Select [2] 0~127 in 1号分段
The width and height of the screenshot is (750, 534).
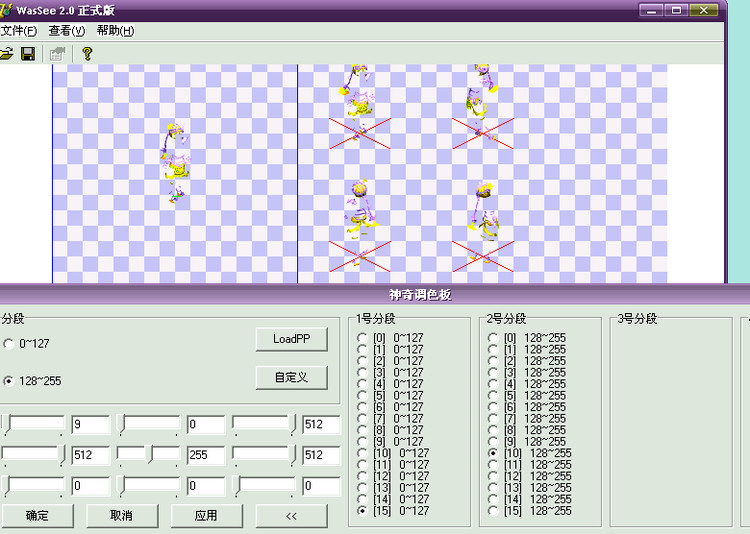click(x=390, y=361)
